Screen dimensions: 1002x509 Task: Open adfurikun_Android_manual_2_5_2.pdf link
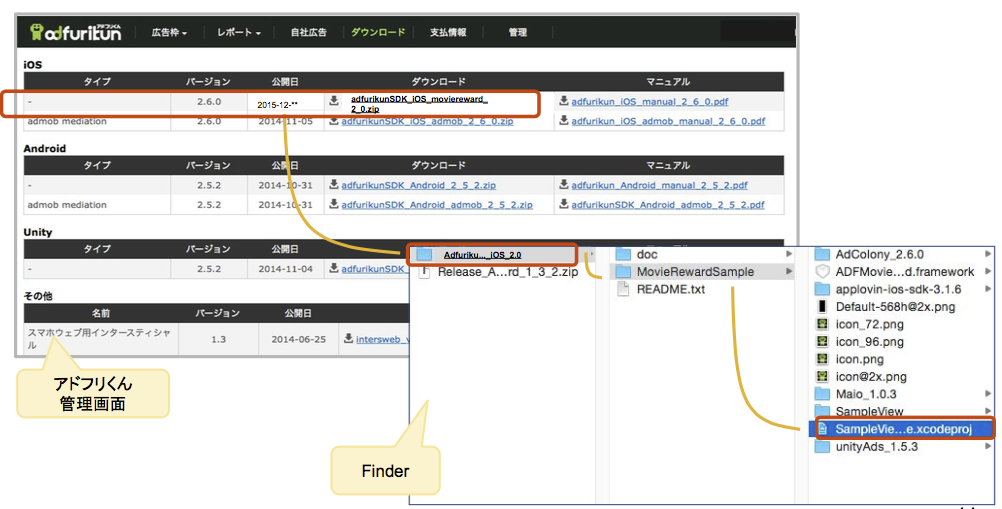tap(659, 185)
